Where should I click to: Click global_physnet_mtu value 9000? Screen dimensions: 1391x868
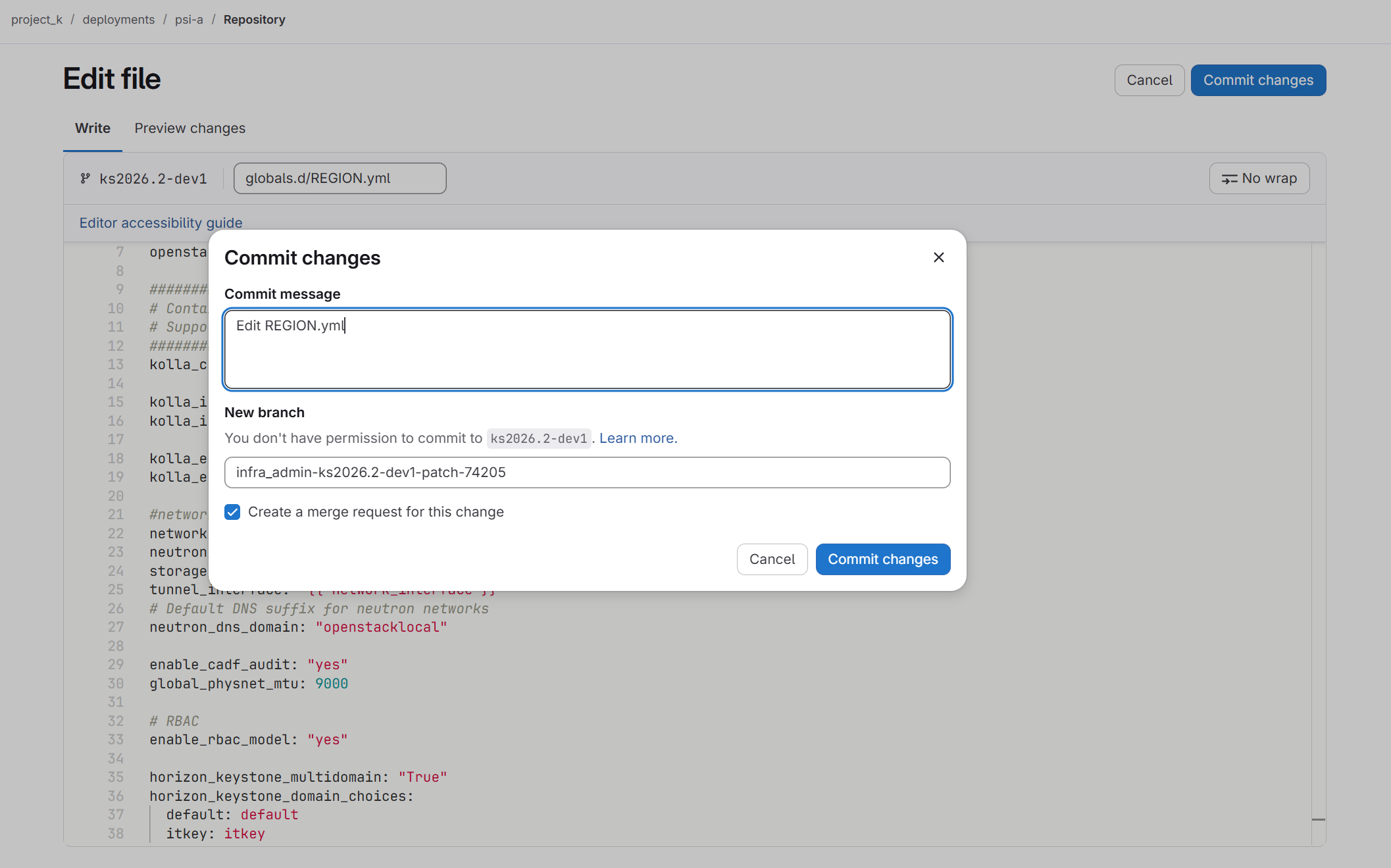(332, 684)
